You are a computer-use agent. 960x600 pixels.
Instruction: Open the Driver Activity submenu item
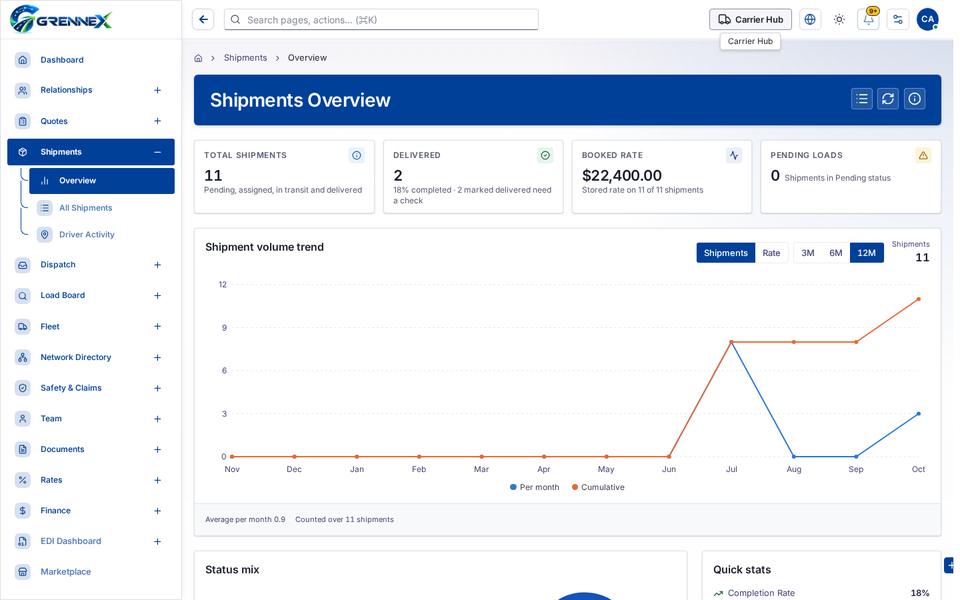click(102, 234)
